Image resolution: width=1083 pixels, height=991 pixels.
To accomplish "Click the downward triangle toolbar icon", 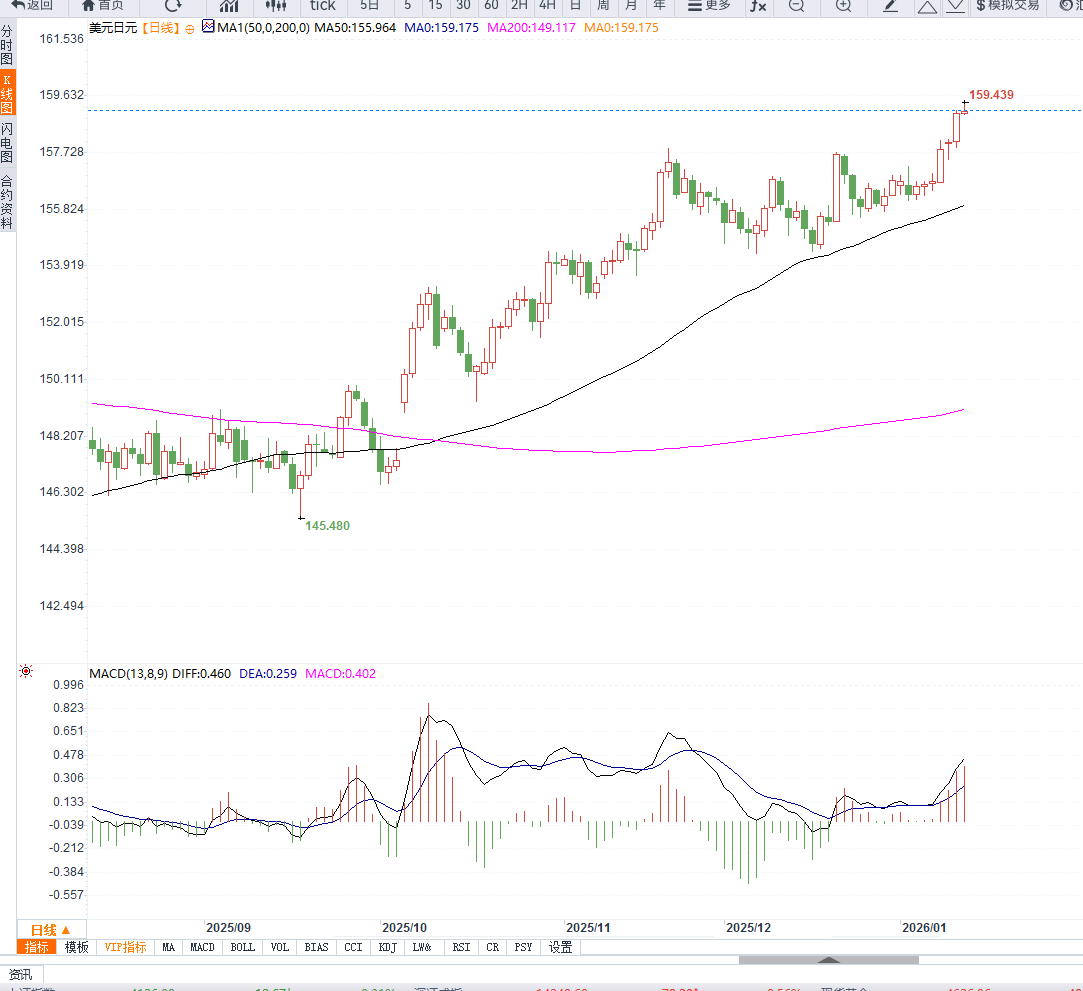I will click(x=955, y=7).
